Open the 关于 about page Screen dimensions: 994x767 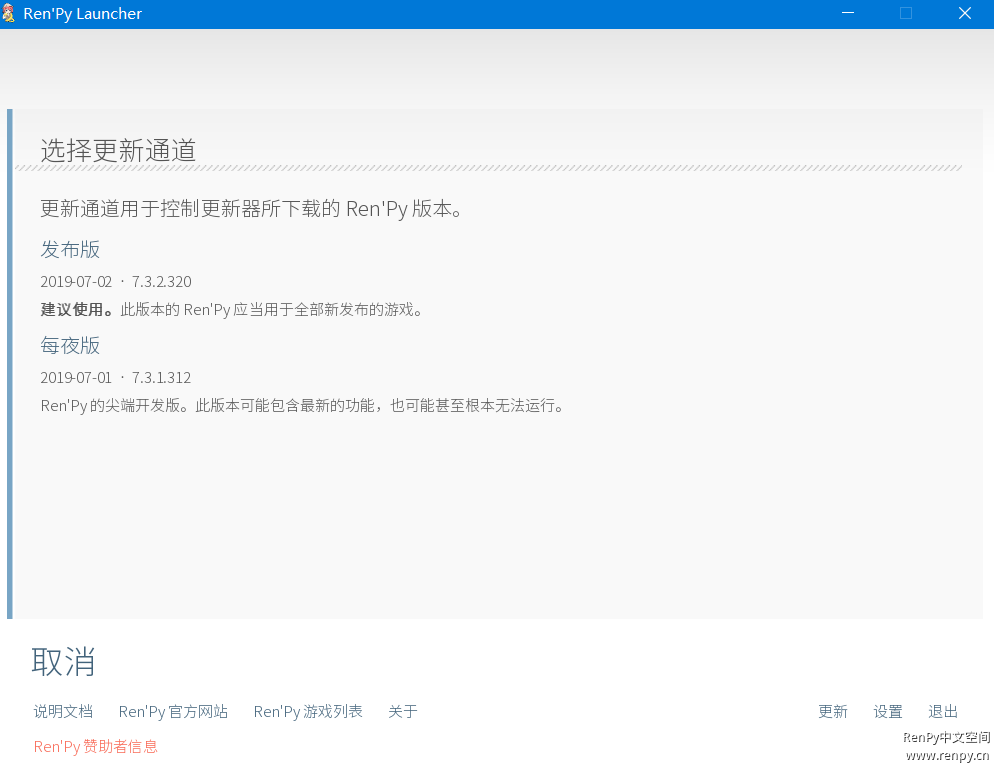tap(403, 711)
